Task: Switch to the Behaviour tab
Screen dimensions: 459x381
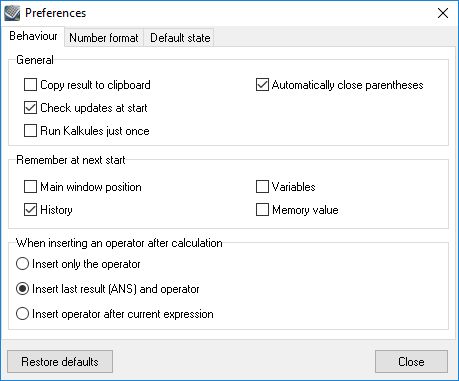Action: (x=33, y=36)
